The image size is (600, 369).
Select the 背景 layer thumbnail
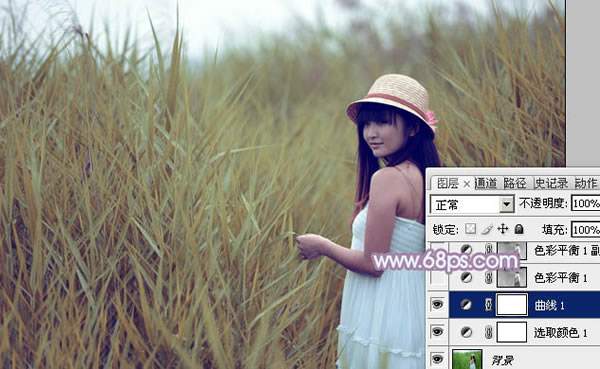pos(467,359)
